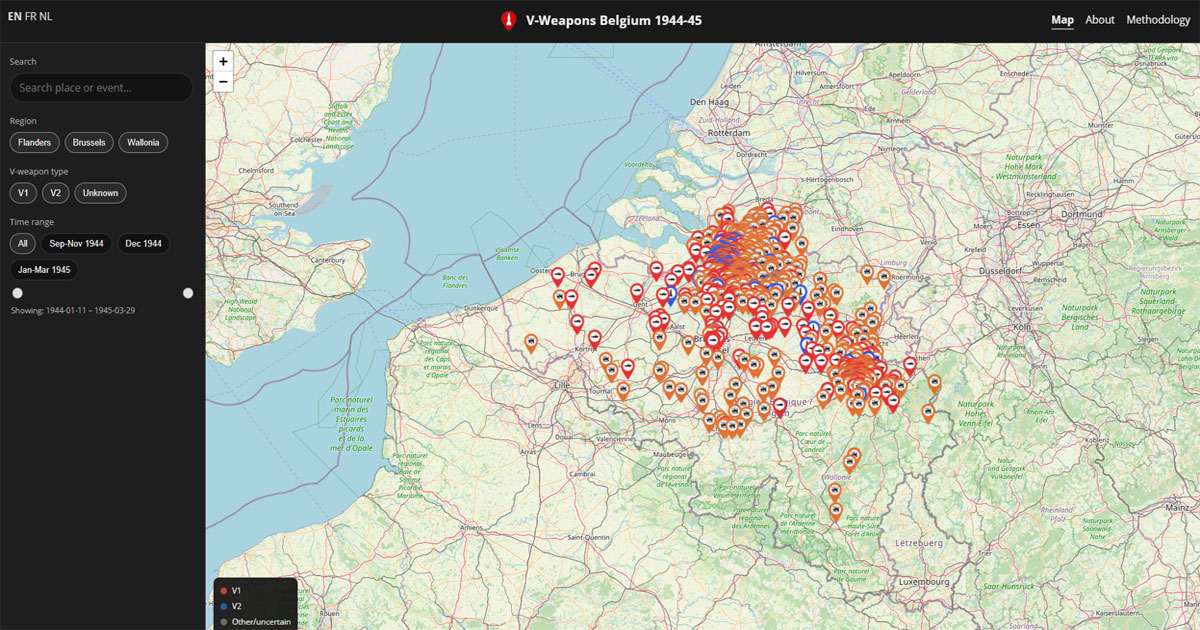Viewport: 1200px width, 630px height.
Task: Toggle the Flanders region filter
Action: point(34,142)
